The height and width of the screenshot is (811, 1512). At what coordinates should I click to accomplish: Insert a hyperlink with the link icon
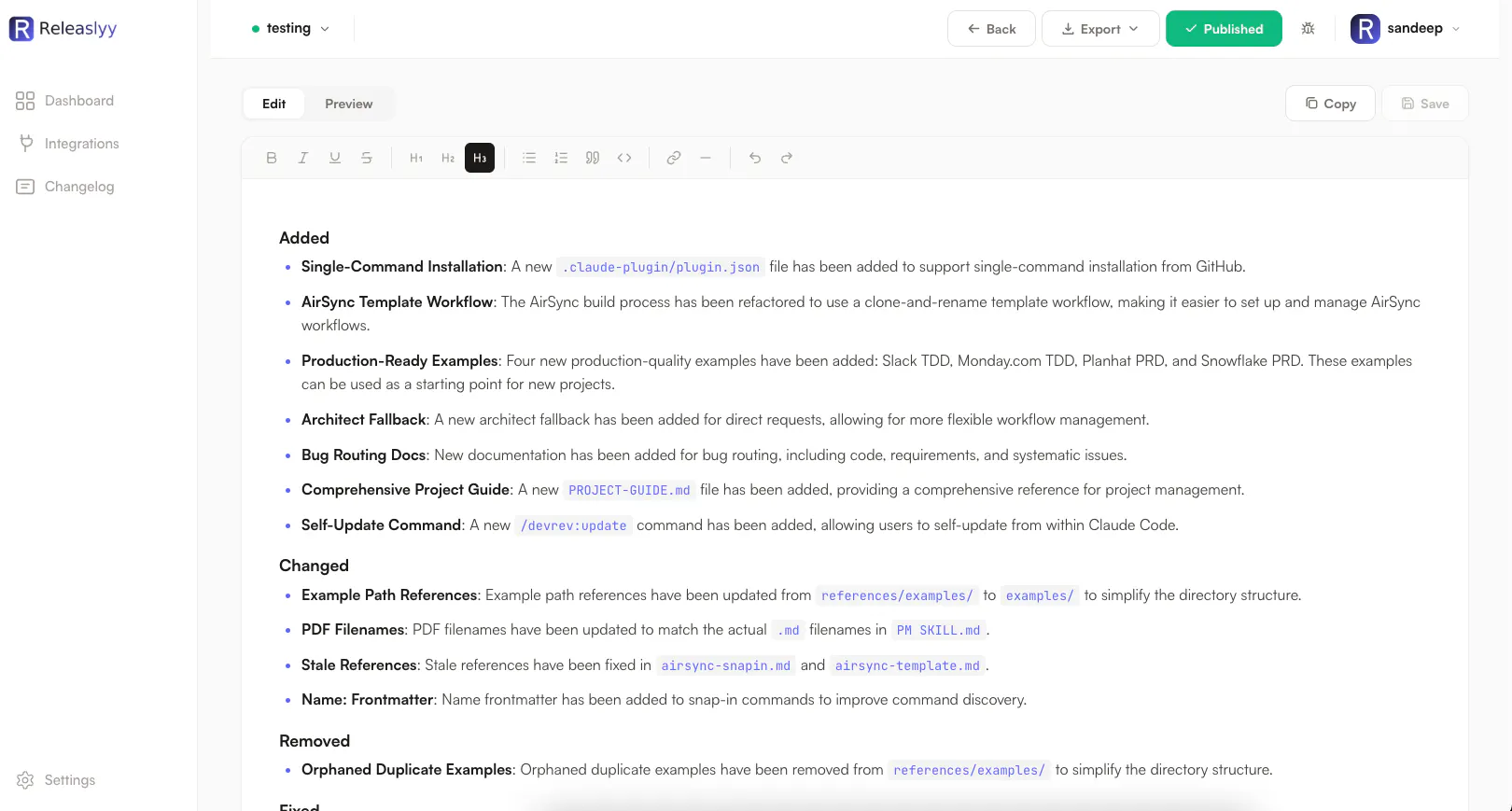pyautogui.click(x=674, y=158)
